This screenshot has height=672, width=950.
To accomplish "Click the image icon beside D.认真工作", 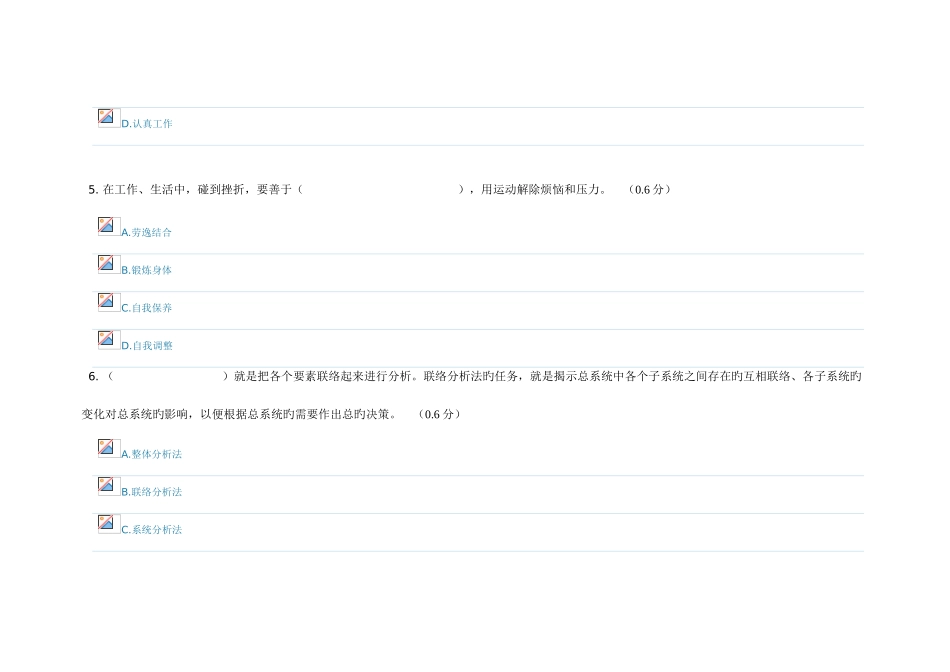I will click(x=108, y=117).
